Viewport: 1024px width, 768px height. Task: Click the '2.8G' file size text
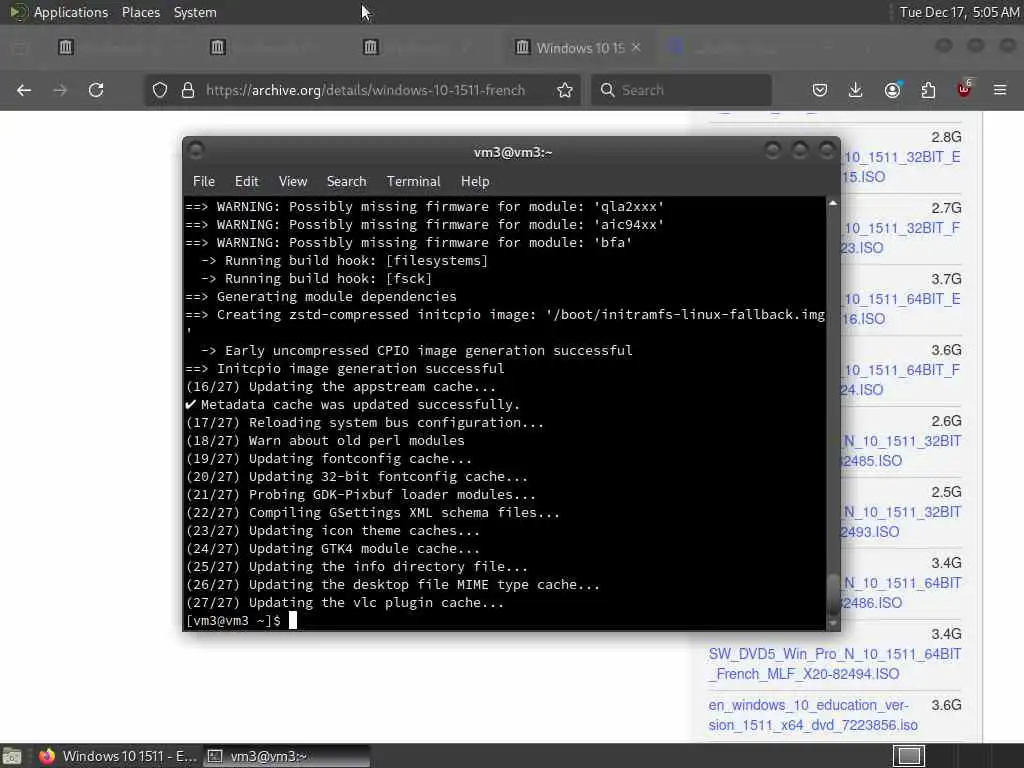946,137
